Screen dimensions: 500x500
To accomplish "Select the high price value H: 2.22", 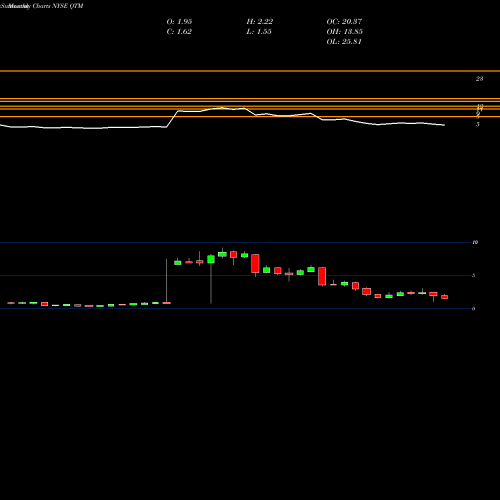I will coord(260,22).
